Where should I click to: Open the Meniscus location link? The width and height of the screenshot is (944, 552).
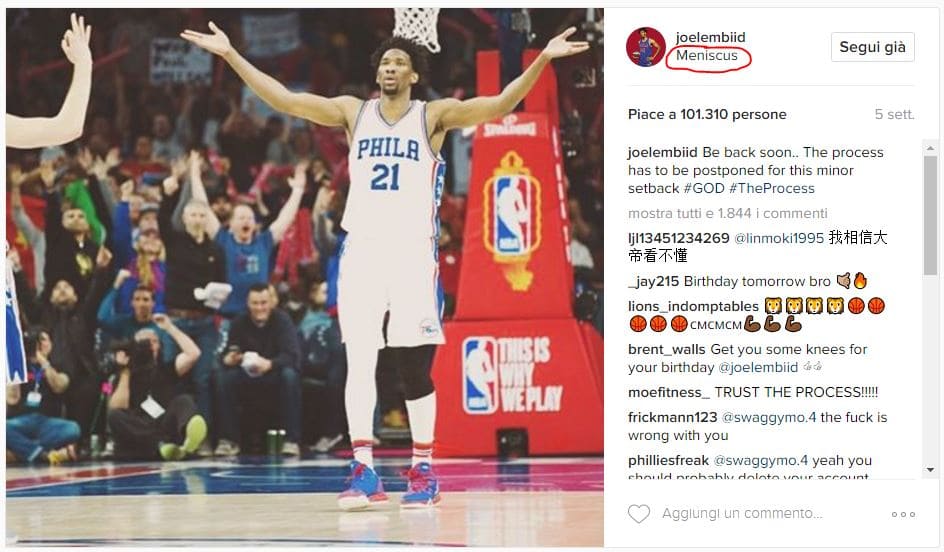tap(706, 55)
